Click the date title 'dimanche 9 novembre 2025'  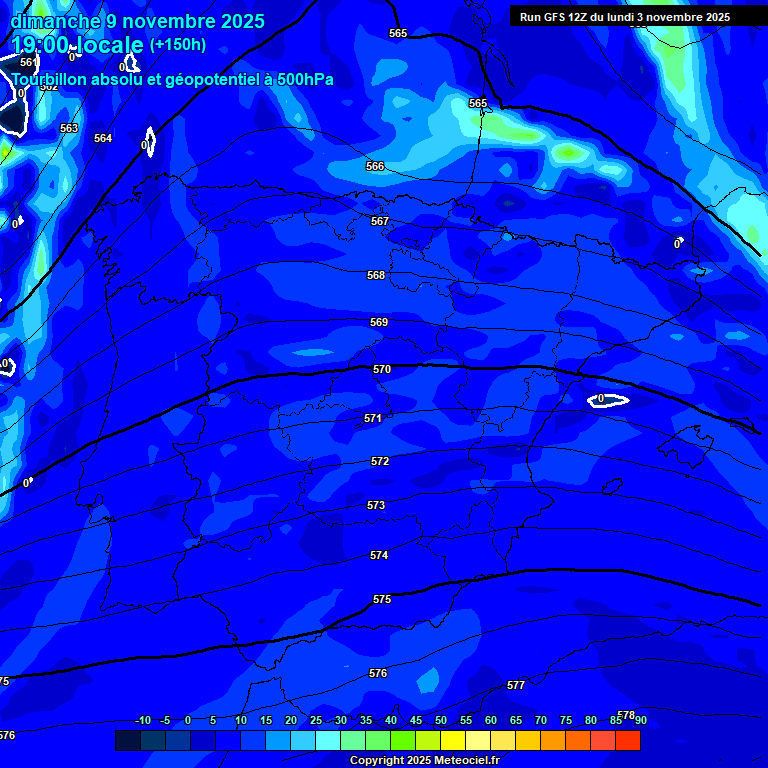(138, 21)
